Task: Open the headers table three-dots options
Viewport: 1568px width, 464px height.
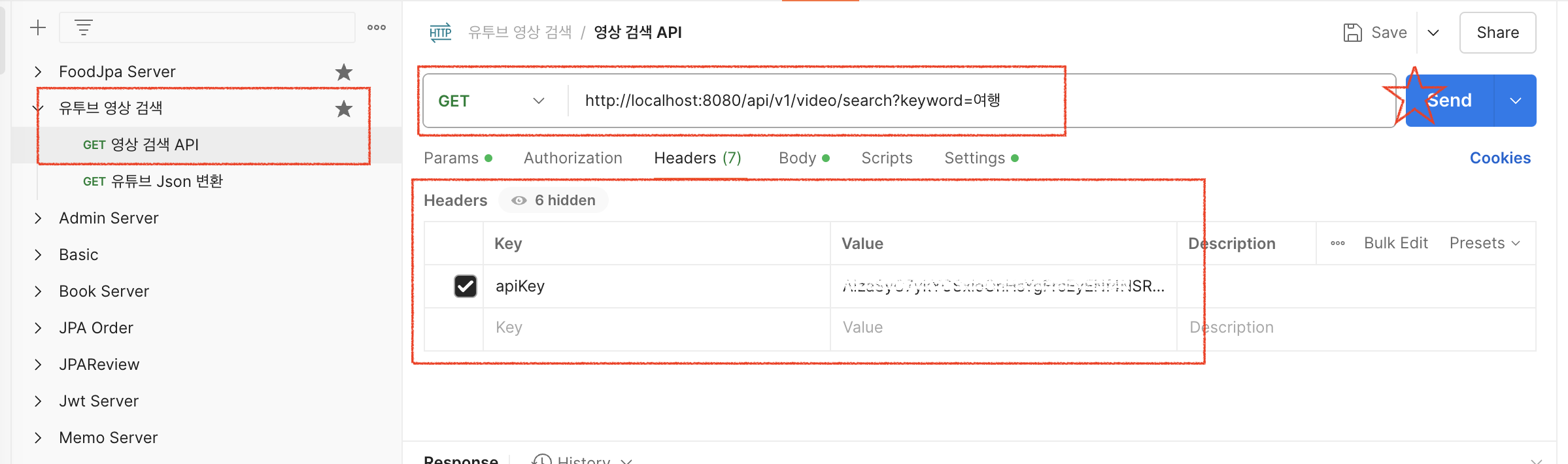Action: point(1338,243)
